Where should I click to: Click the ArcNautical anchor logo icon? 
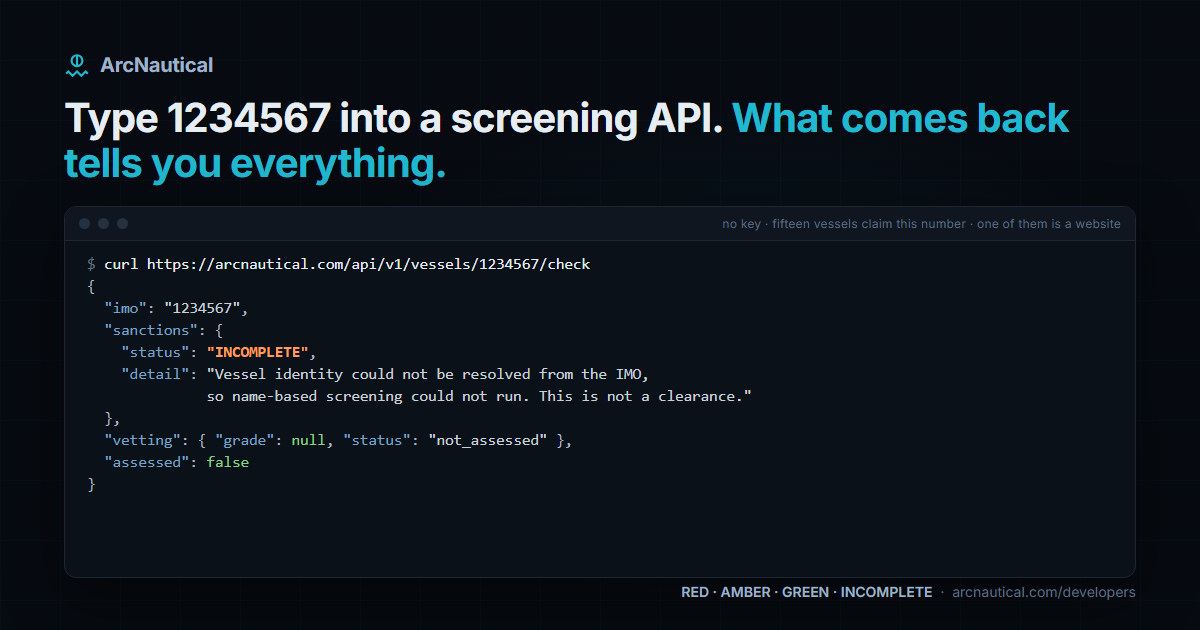click(76, 66)
